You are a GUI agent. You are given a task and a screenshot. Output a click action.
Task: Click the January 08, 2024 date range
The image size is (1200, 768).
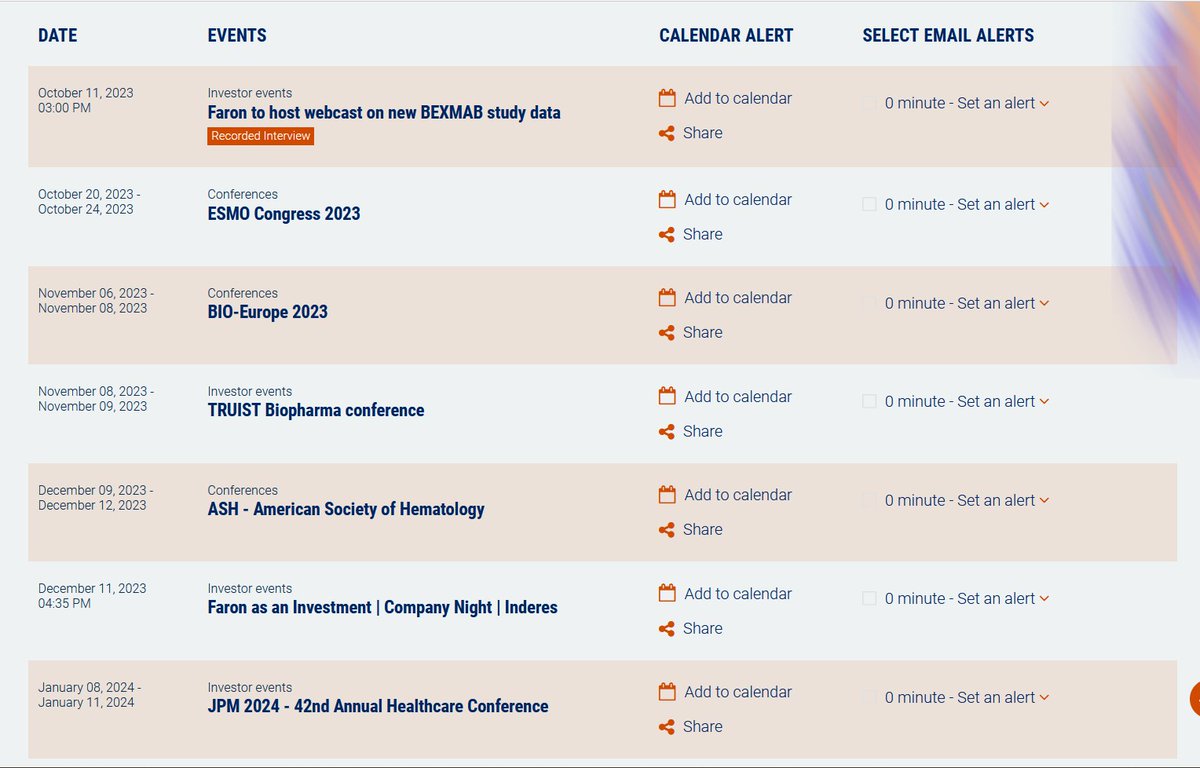pos(89,694)
